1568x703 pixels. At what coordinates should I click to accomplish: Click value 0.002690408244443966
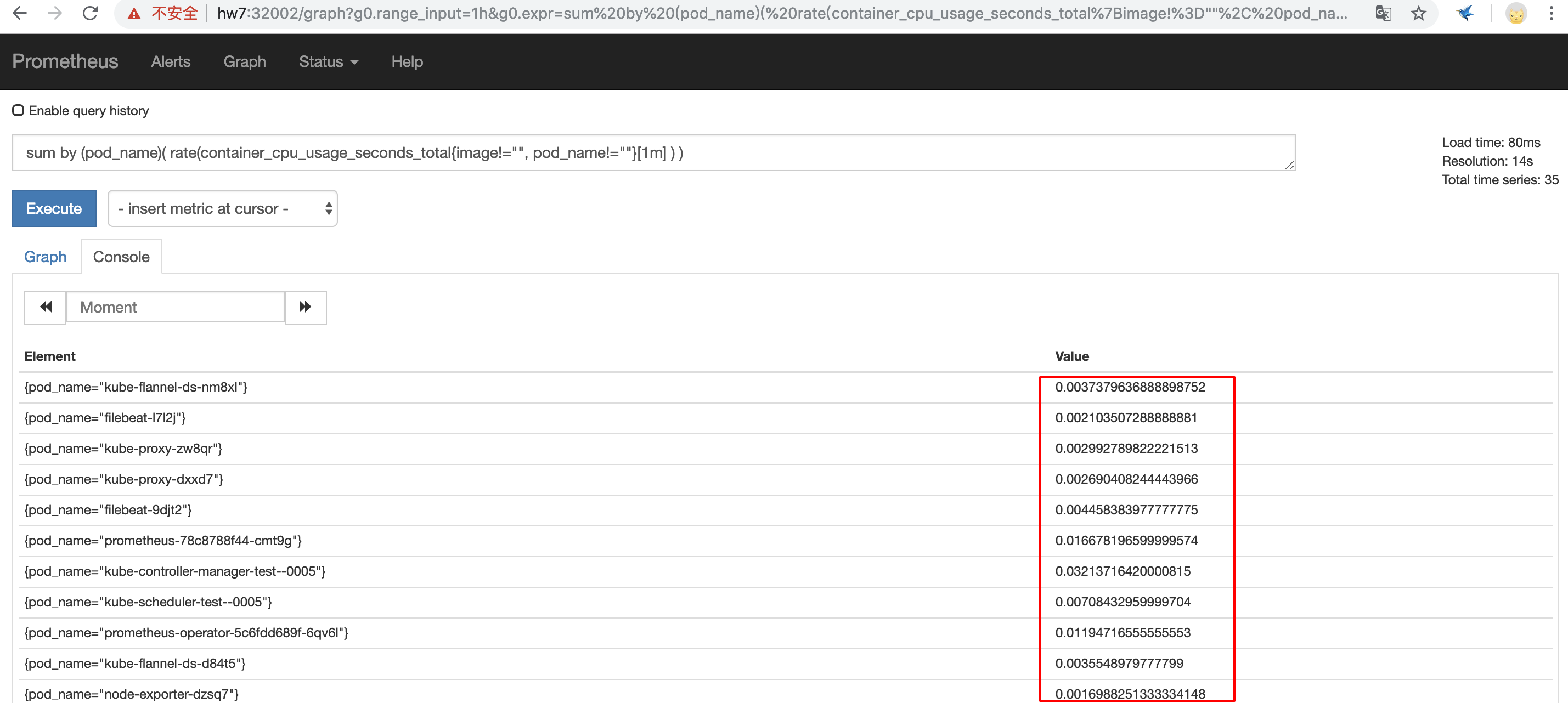(x=1126, y=479)
